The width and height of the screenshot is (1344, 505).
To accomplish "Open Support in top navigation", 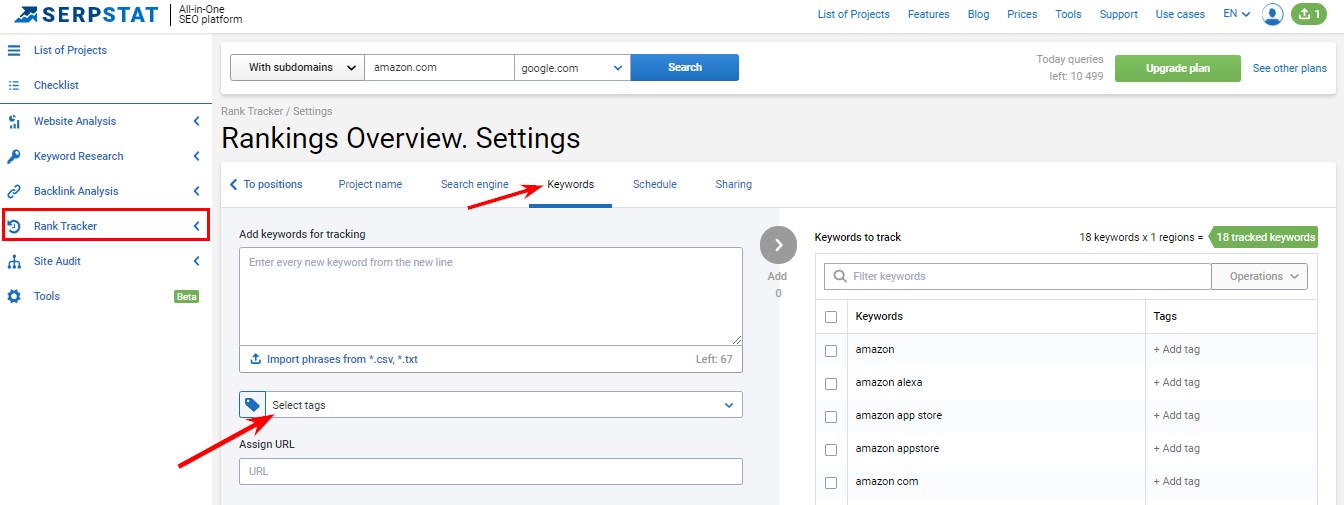I will click(1119, 14).
